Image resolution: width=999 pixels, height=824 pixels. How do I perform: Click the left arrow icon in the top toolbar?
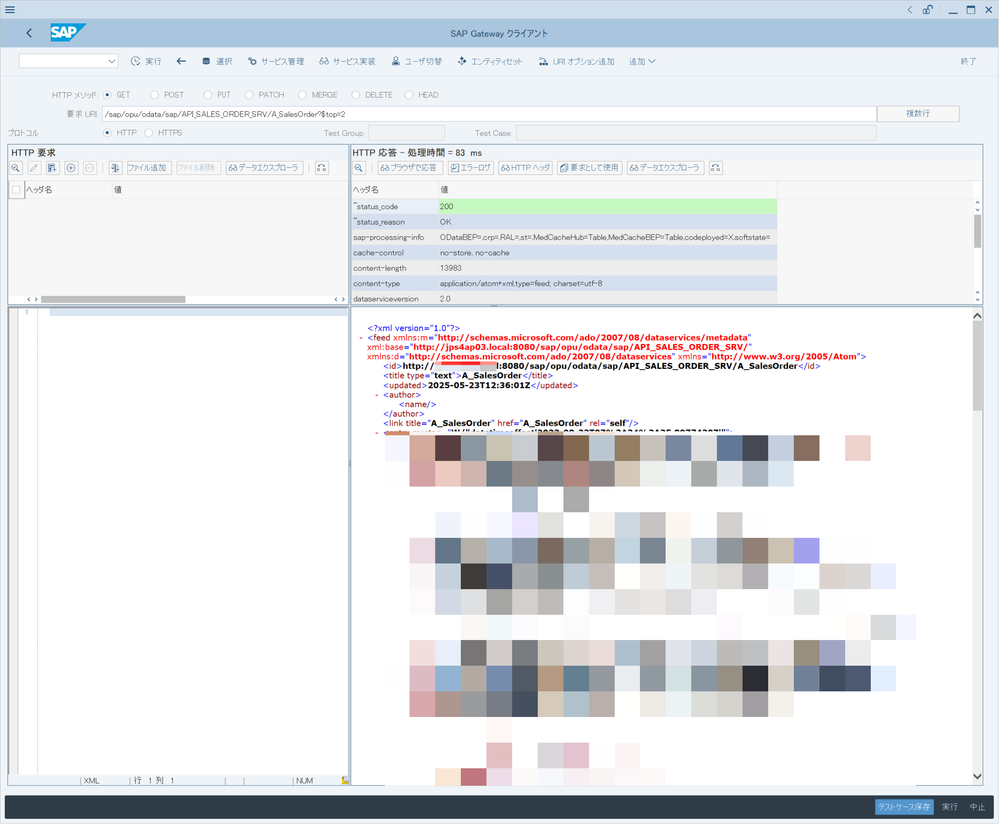pyautogui.click(x=182, y=61)
